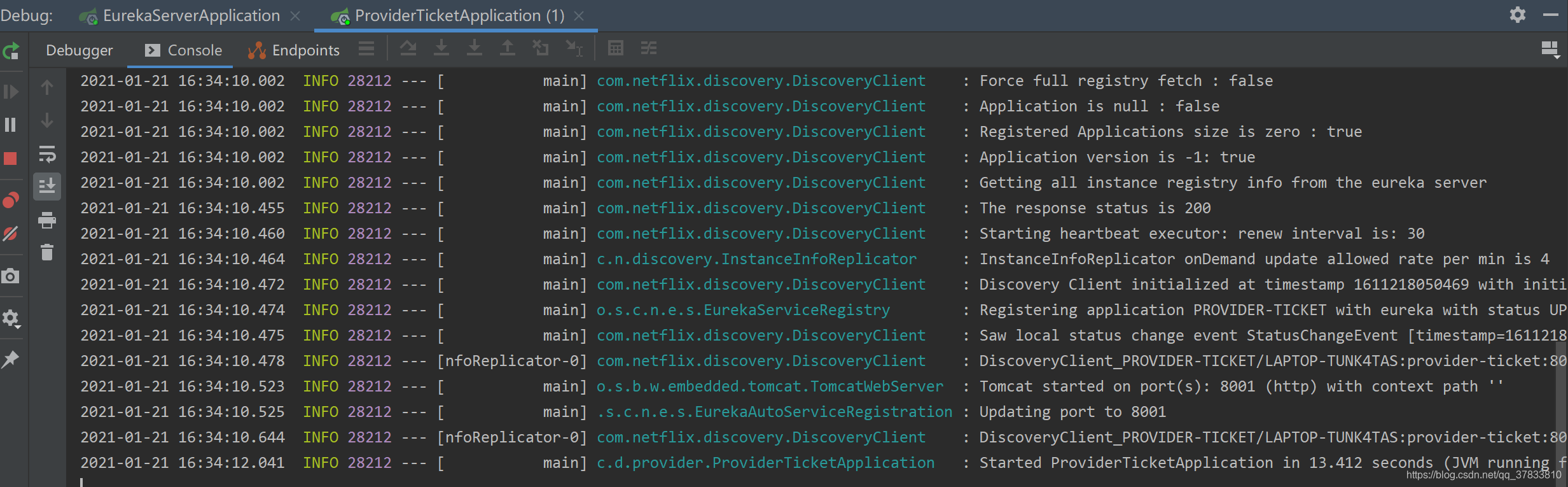The width and height of the screenshot is (1568, 487).
Task: Click the Step Out toolbar icon
Action: [x=508, y=48]
